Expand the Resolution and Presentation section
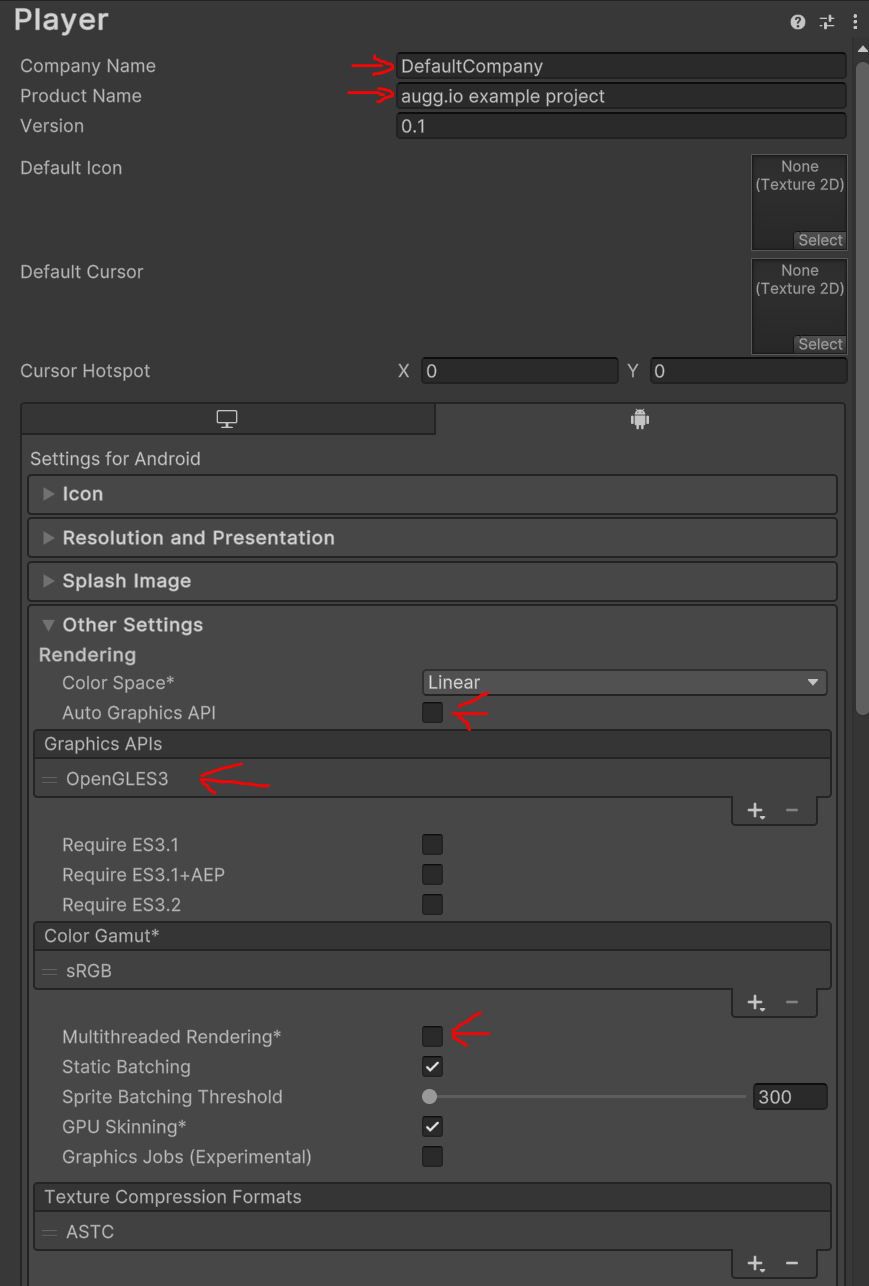The image size is (869, 1286). pos(198,538)
